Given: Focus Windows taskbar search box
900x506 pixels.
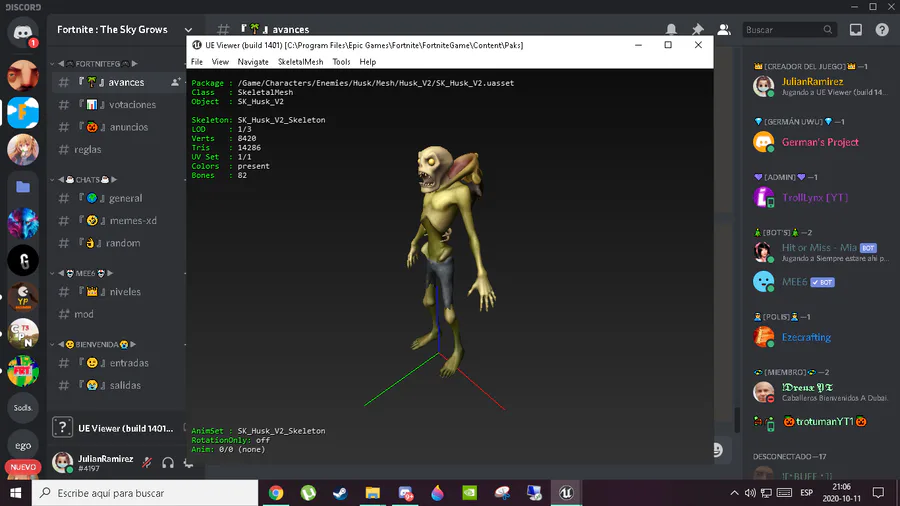Looking at the screenshot, I should (145, 493).
